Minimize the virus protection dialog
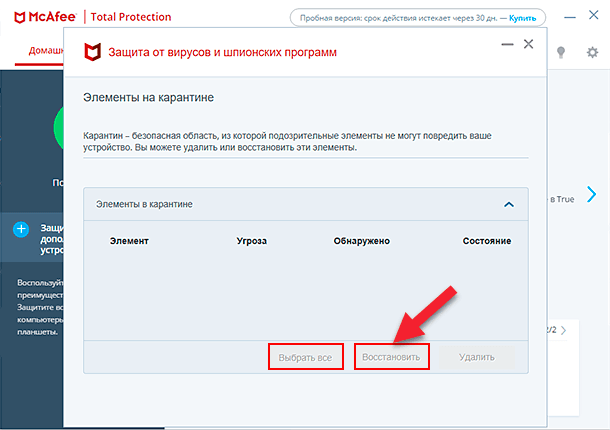This screenshot has height=430, width=610. pyautogui.click(x=507, y=44)
